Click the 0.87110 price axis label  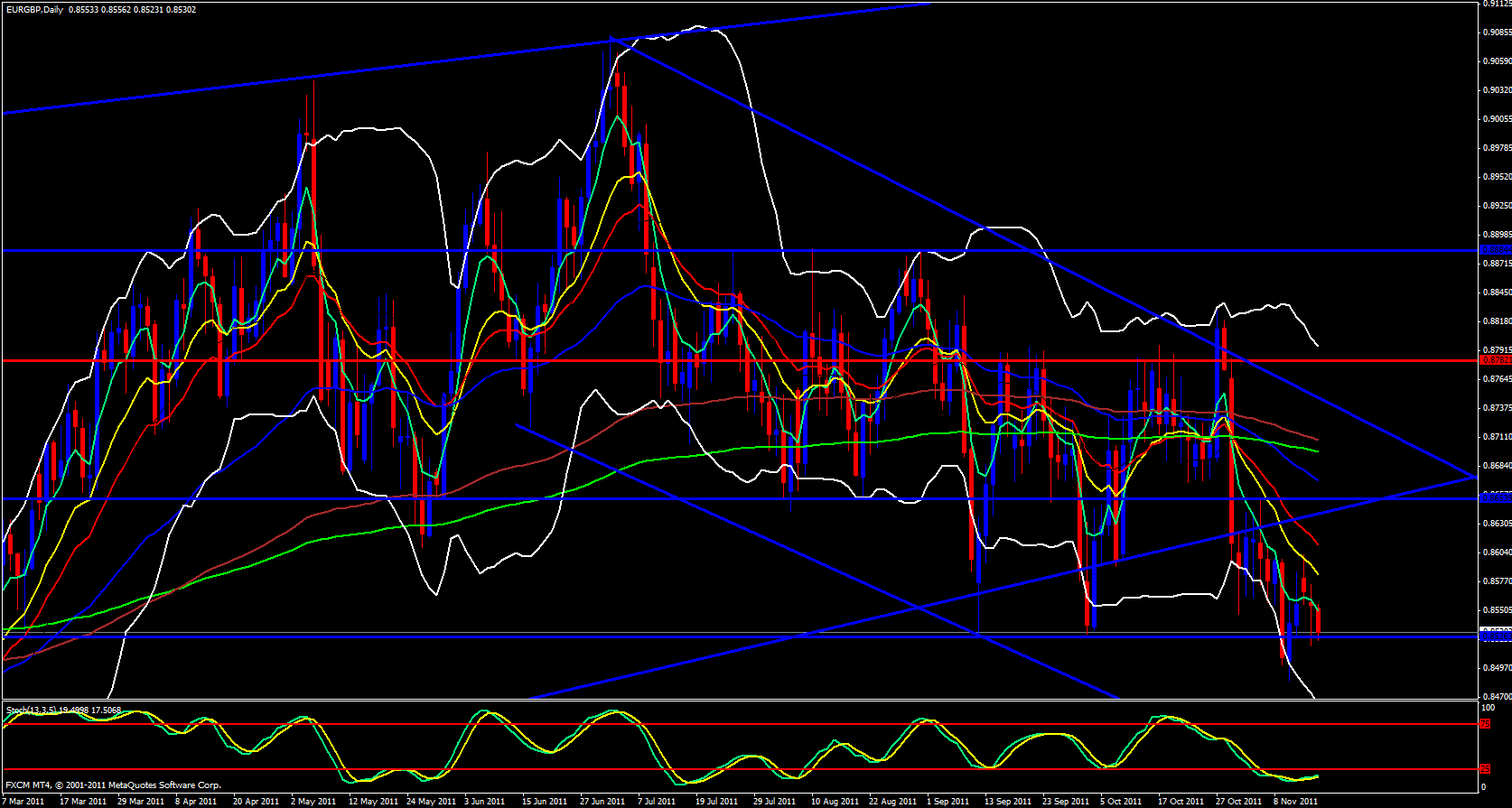(1497, 437)
